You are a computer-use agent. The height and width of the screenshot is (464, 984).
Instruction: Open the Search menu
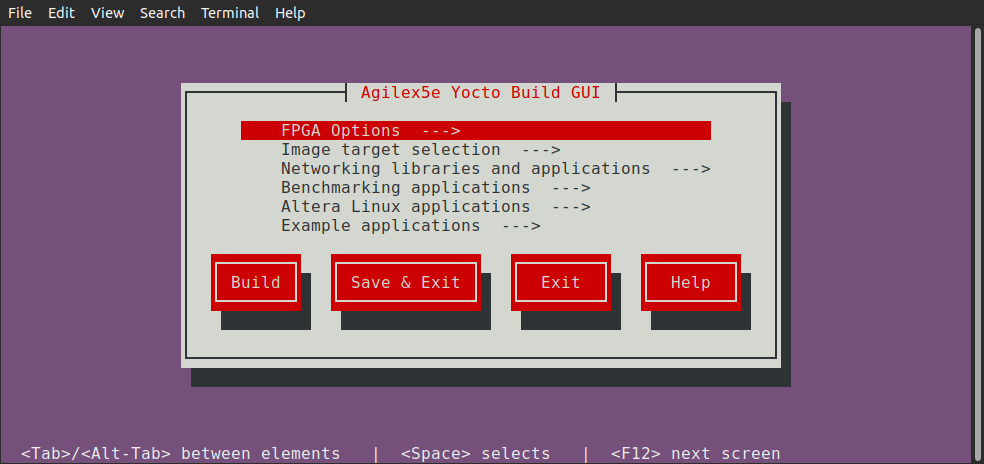[162, 13]
